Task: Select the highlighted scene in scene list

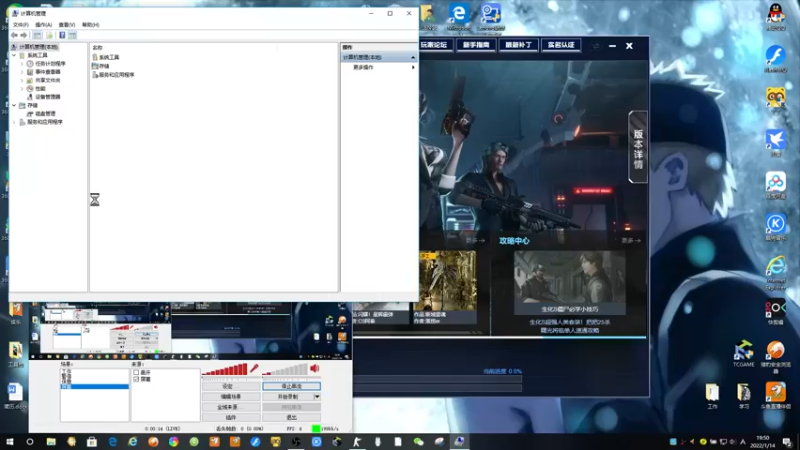Action: (94, 387)
